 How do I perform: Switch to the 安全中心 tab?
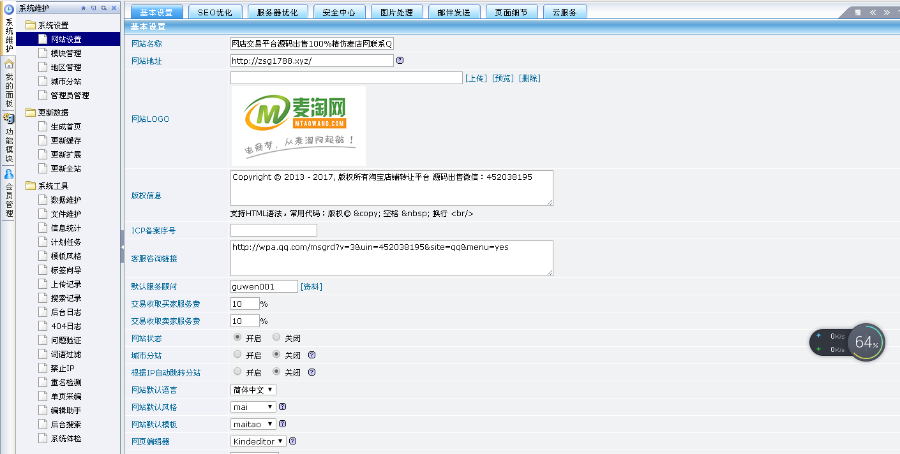pos(339,12)
